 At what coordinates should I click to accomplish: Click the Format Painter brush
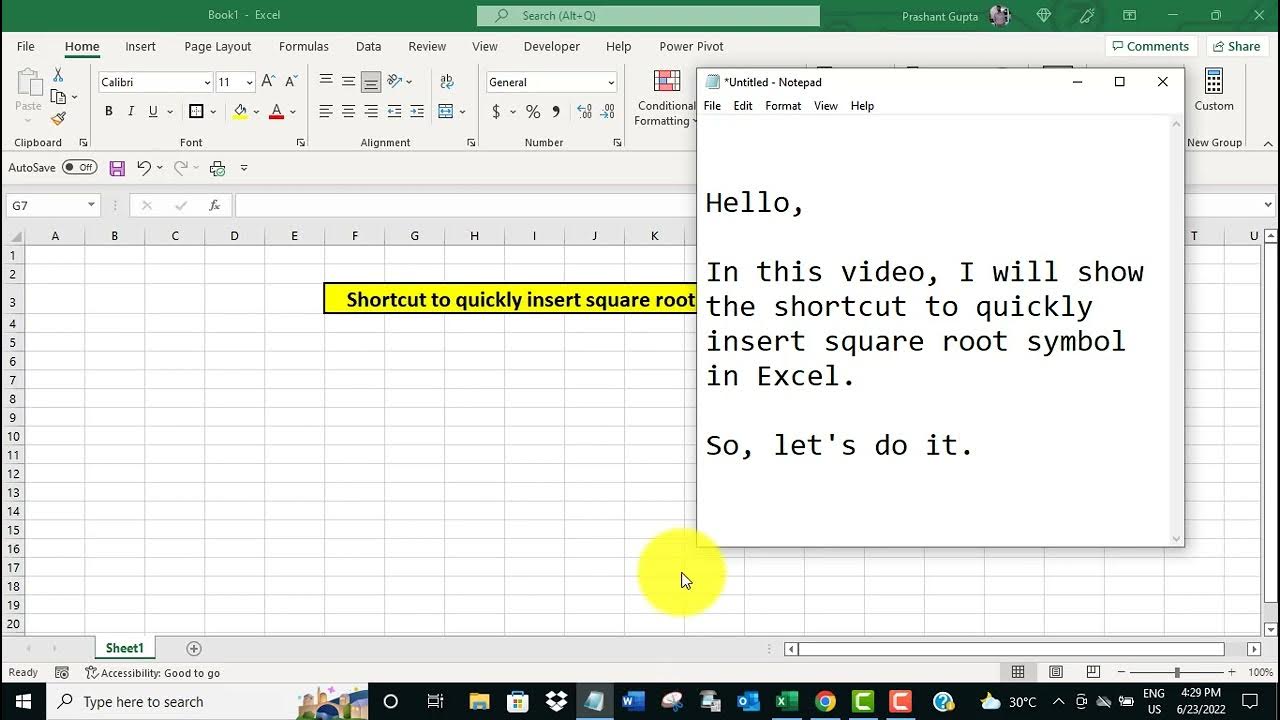tap(58, 118)
